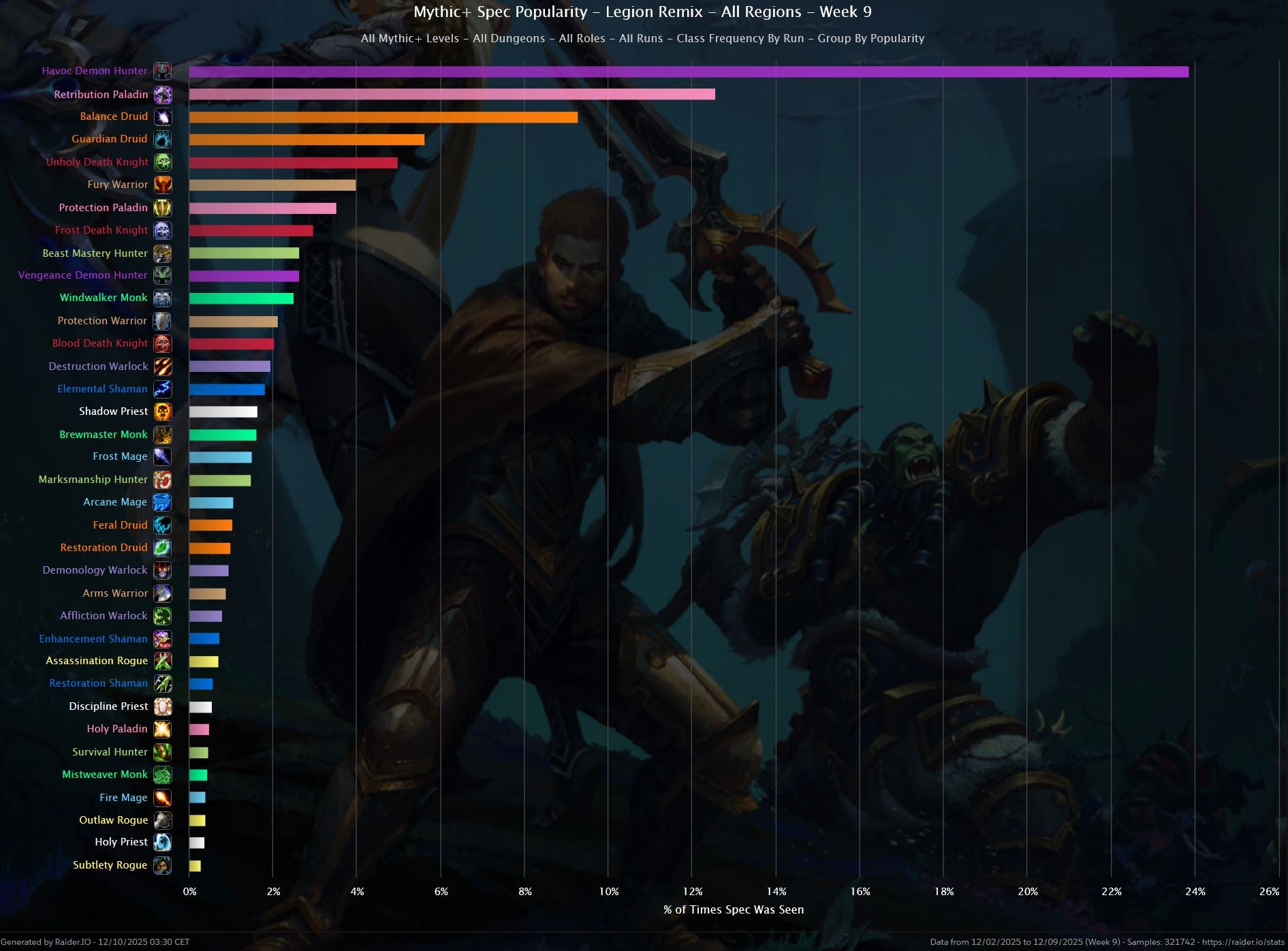Image resolution: width=1288 pixels, height=951 pixels.
Task: Click the Destruction Warlock label
Action: tap(98, 367)
